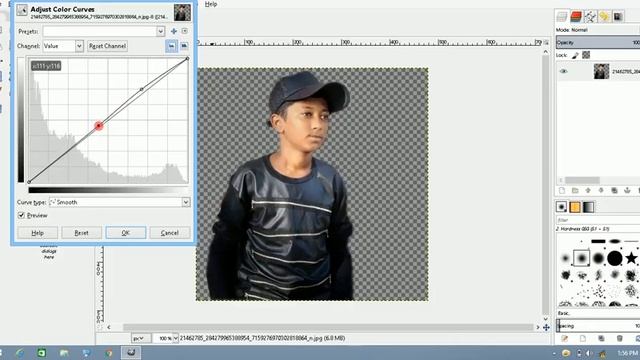Create a new layer group
Viewport: 640px width, 360px height.
click(575, 191)
